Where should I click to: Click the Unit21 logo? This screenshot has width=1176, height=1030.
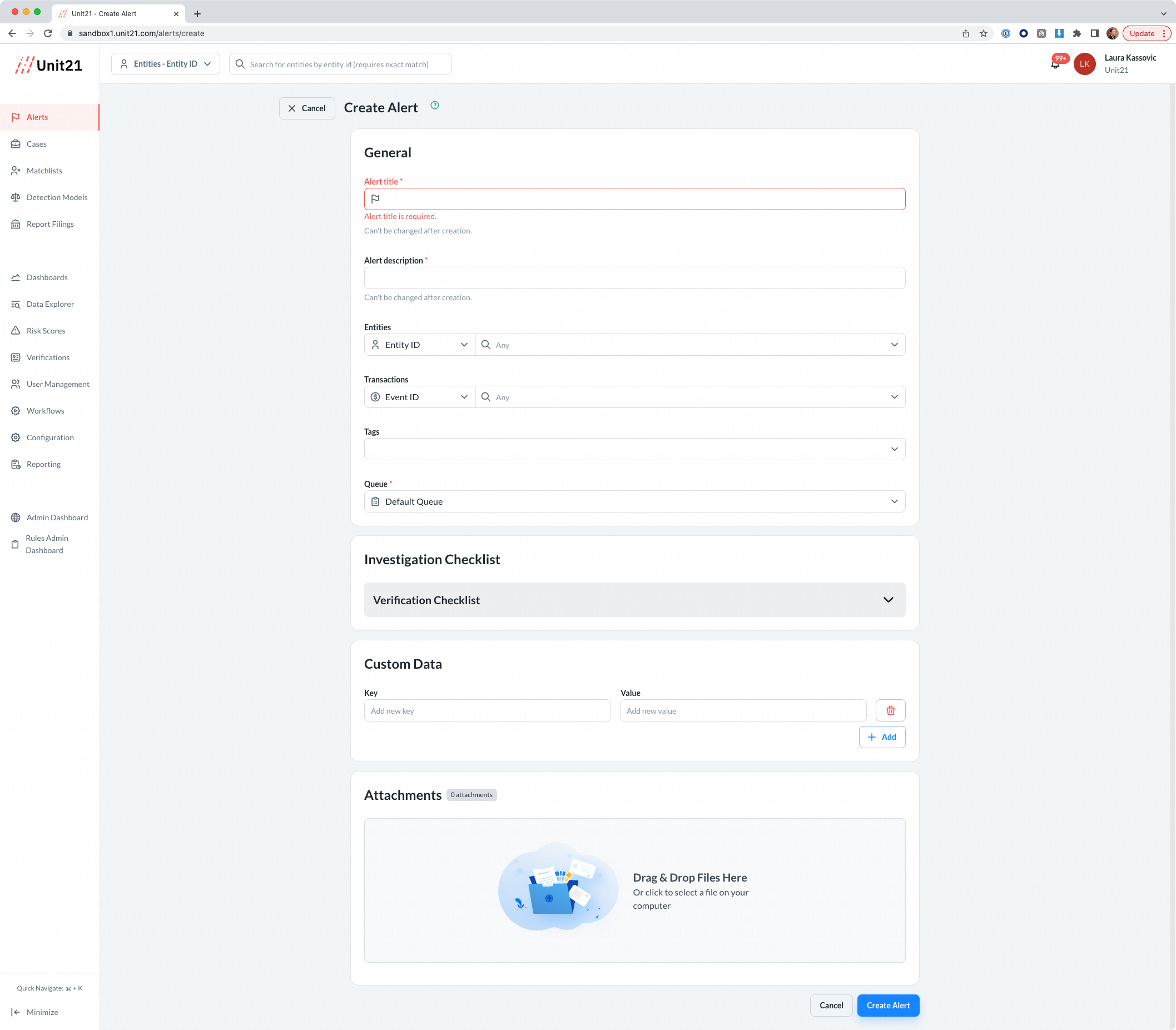[49, 64]
